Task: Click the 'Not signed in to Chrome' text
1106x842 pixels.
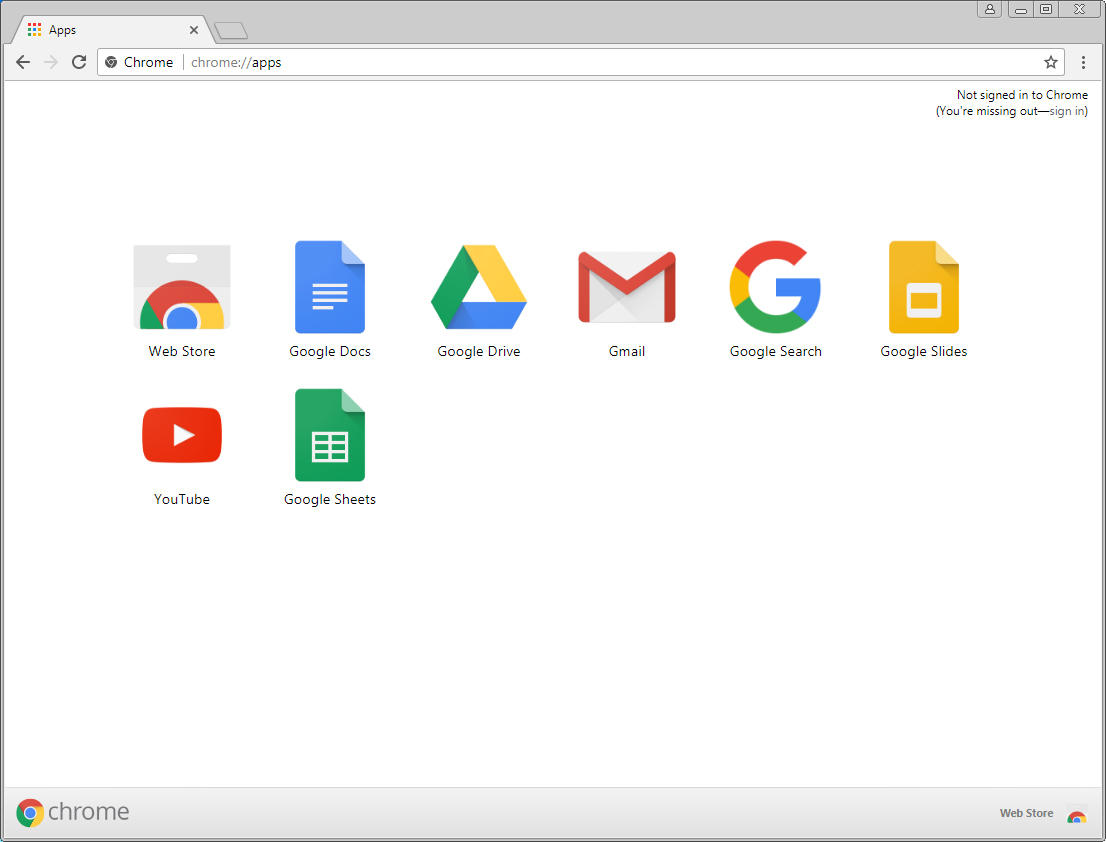Action: click(1022, 94)
